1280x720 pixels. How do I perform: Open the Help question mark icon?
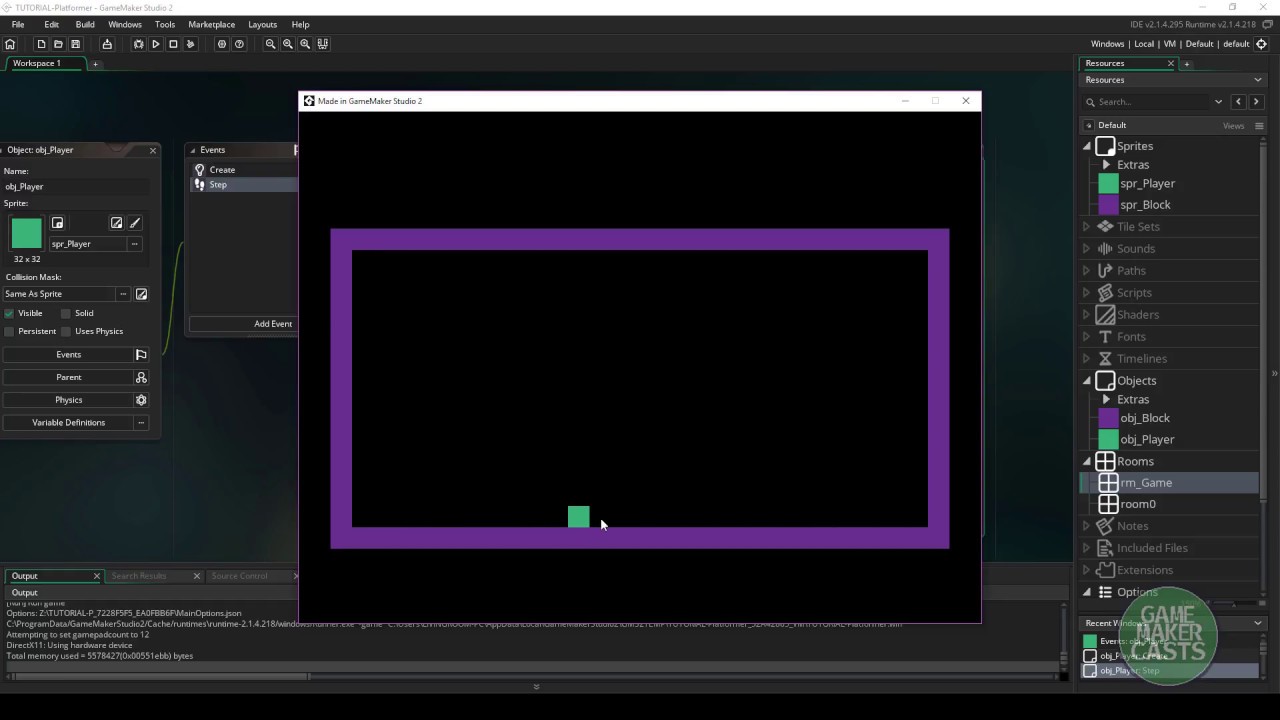pos(239,44)
